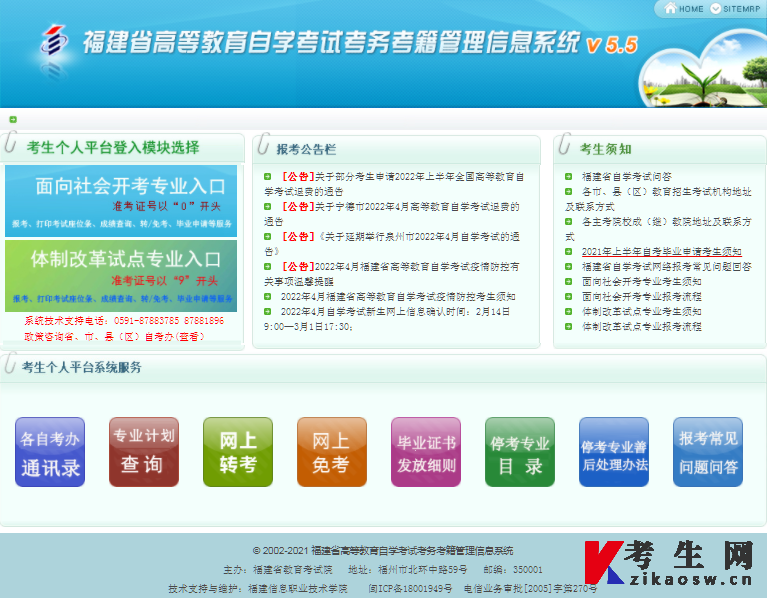Open the 报考常见问题问答 tile
This screenshot has height=598, width=767.
pos(708,452)
